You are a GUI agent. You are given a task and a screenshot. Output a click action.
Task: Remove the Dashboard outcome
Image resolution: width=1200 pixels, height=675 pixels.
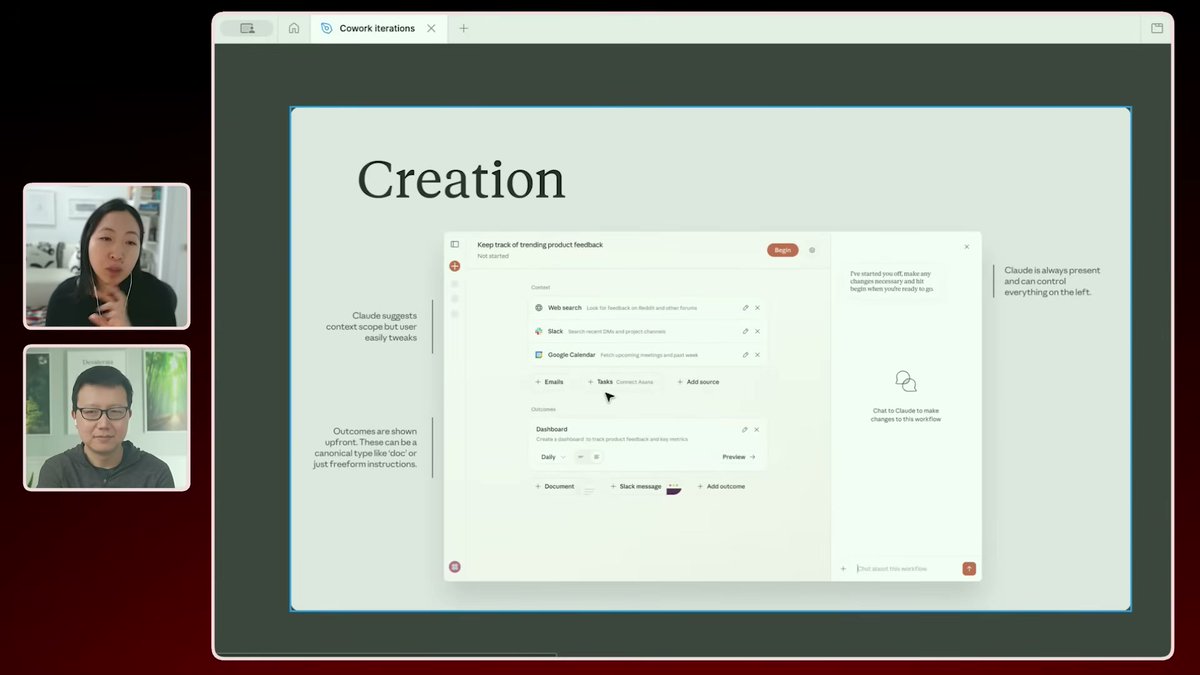point(757,429)
